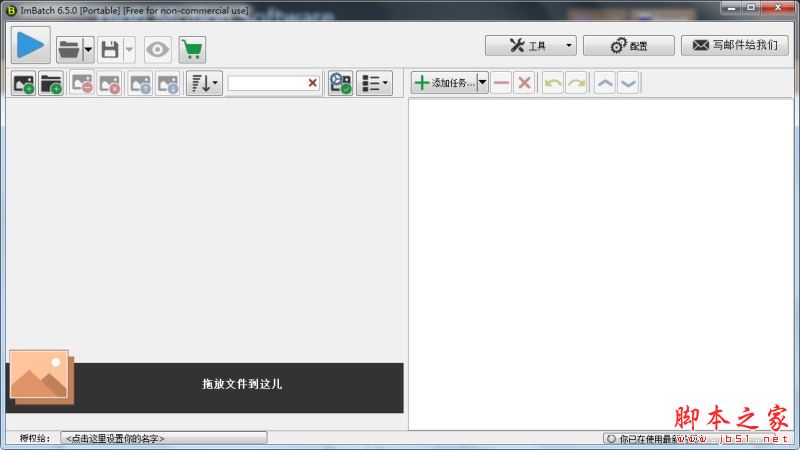This screenshot has height=450, width=800.
Task: Remove all images with the red X image icon
Action: pos(109,83)
